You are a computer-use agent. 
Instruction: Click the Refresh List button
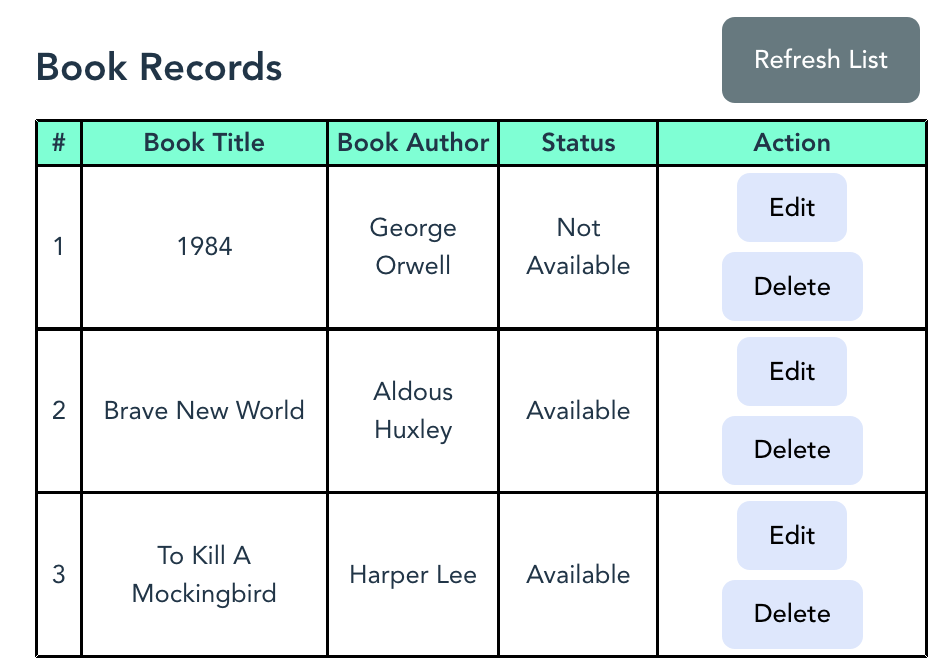820,60
